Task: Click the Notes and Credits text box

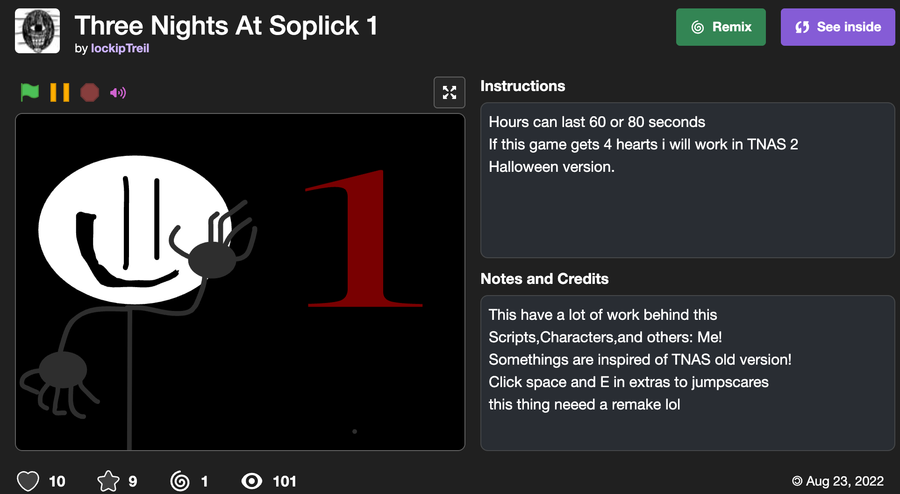Action: (x=687, y=373)
